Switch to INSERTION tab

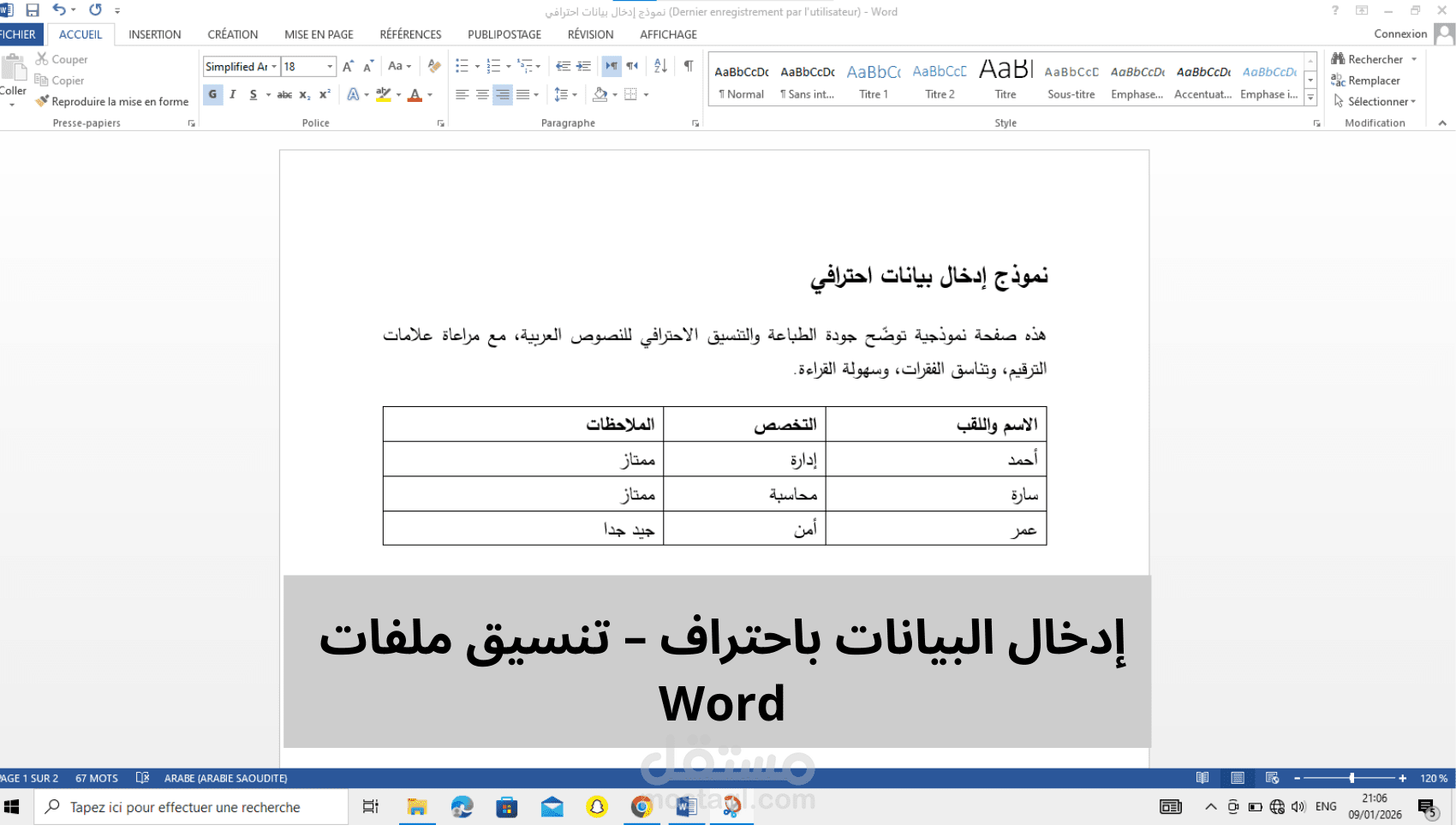tap(155, 34)
